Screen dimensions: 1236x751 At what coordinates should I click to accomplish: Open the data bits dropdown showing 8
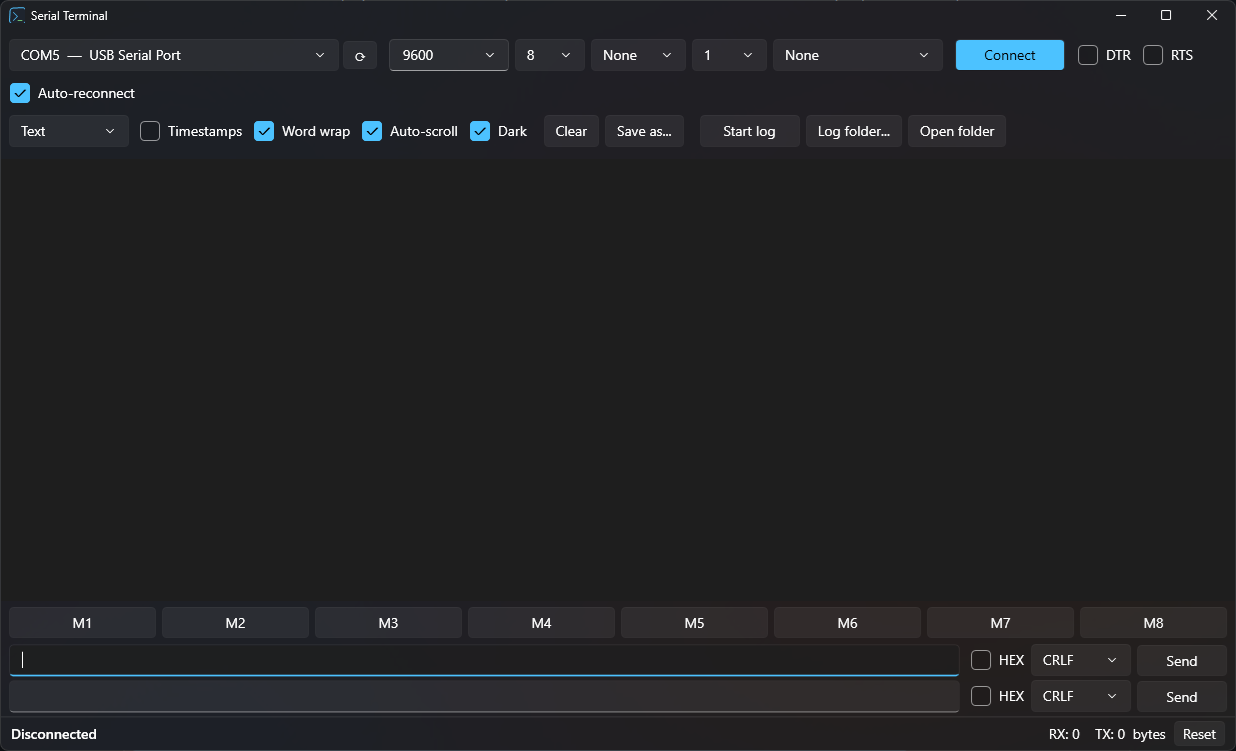pos(550,55)
